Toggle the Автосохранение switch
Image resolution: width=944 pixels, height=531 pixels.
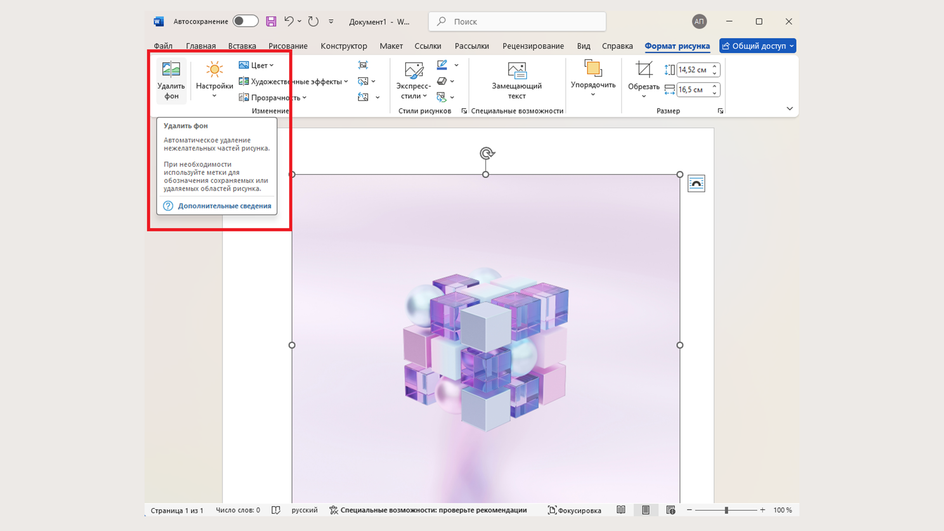(245, 21)
